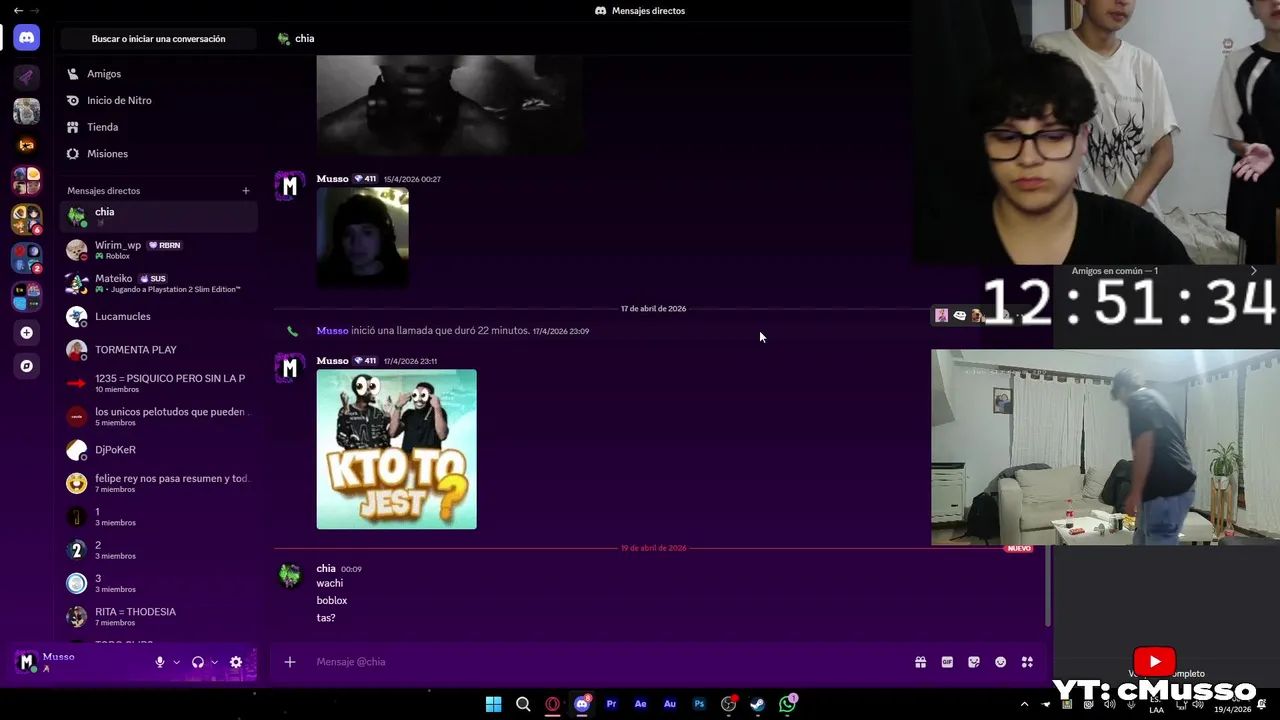Open felipe rey nos pasa resumen group
The image size is (1280, 720).
point(158,483)
